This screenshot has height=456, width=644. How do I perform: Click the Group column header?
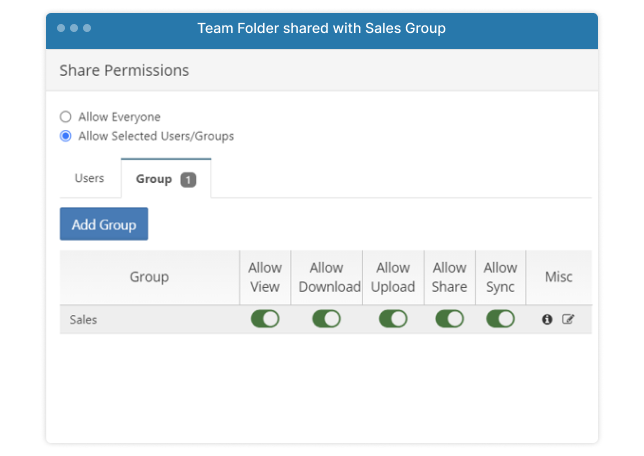point(150,277)
